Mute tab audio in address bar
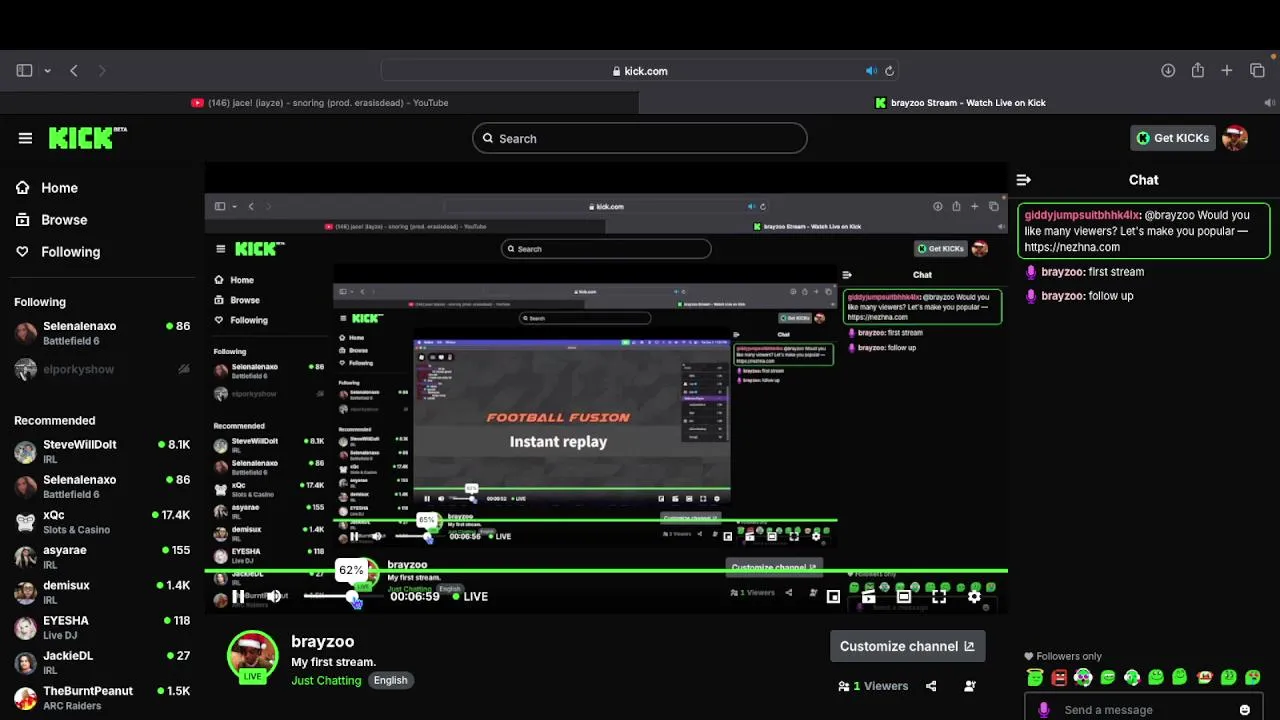 click(x=871, y=71)
